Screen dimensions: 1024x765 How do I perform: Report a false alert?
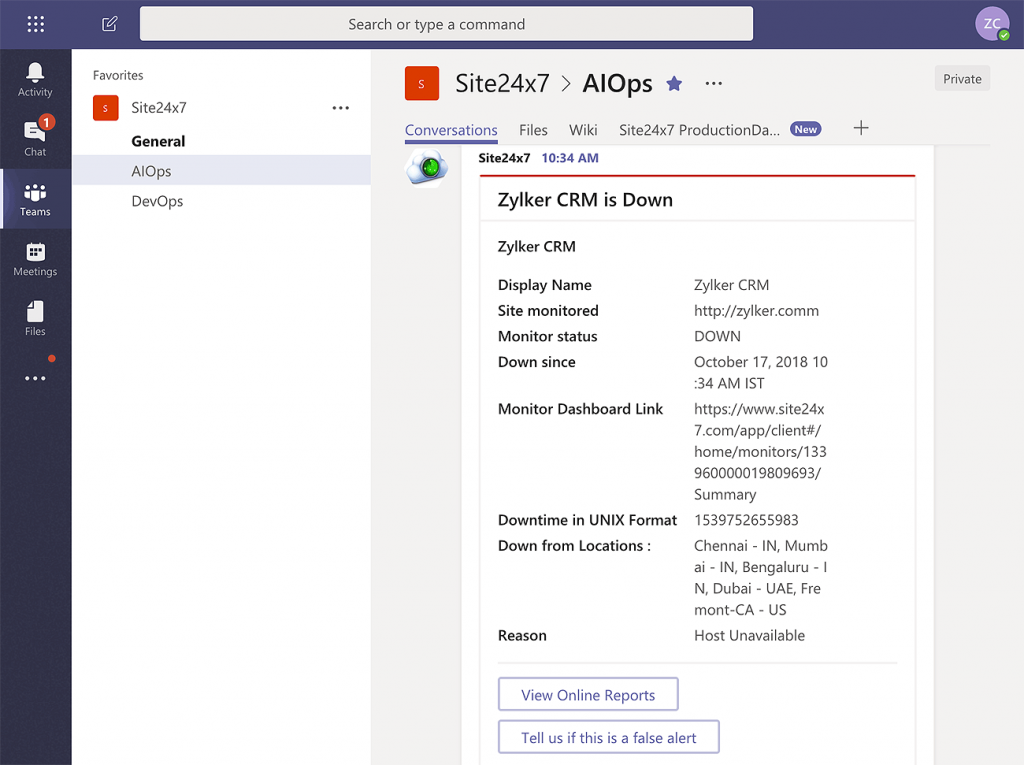tap(609, 736)
